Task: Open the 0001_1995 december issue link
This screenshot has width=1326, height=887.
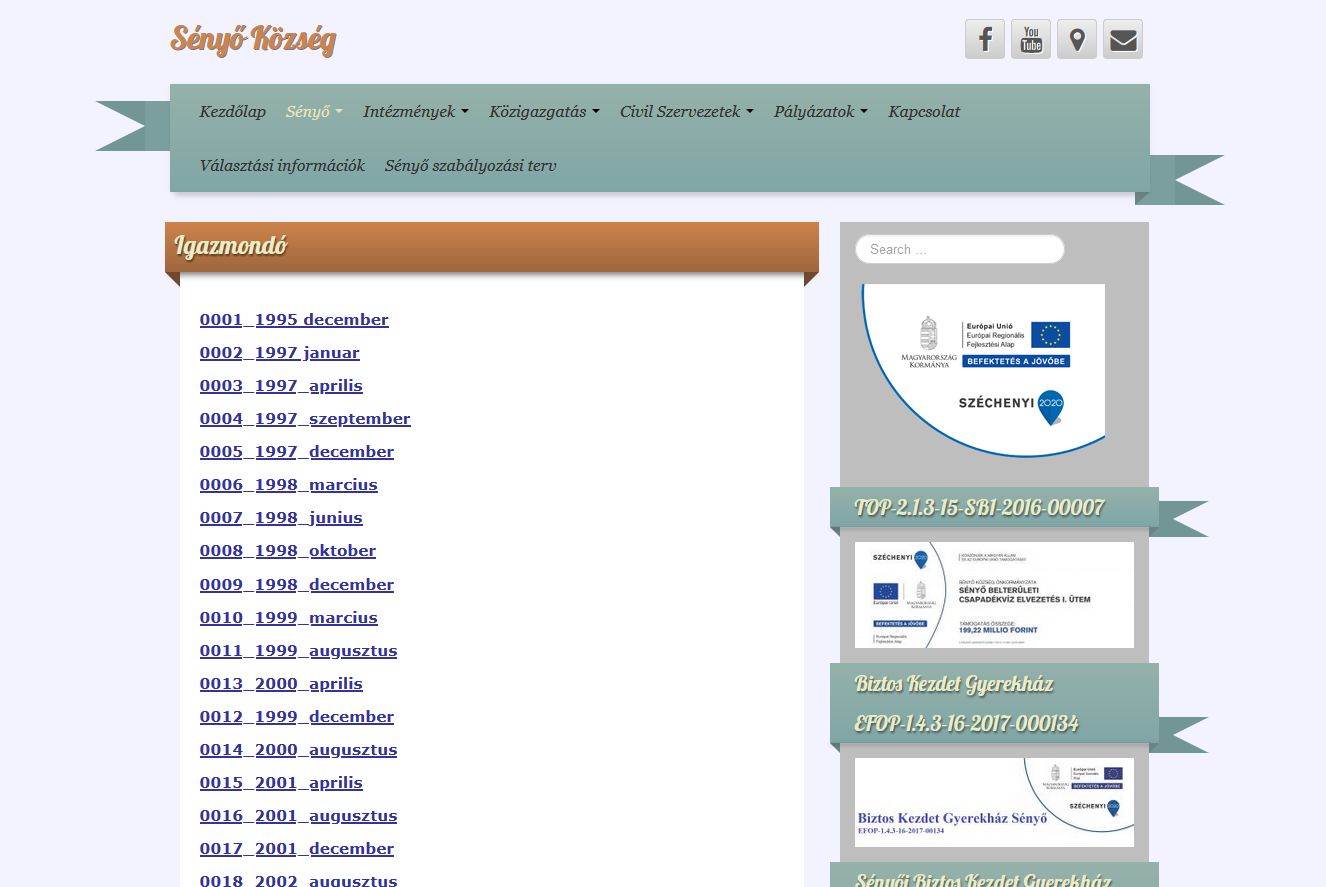Action: pyautogui.click(x=294, y=320)
